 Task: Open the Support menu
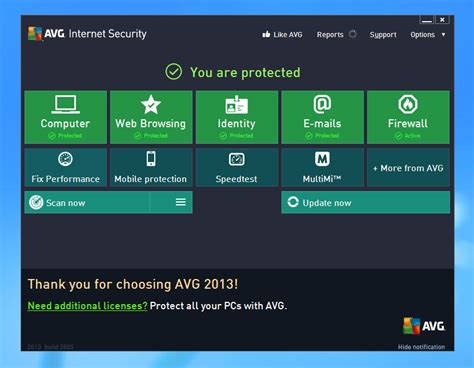[x=383, y=35]
